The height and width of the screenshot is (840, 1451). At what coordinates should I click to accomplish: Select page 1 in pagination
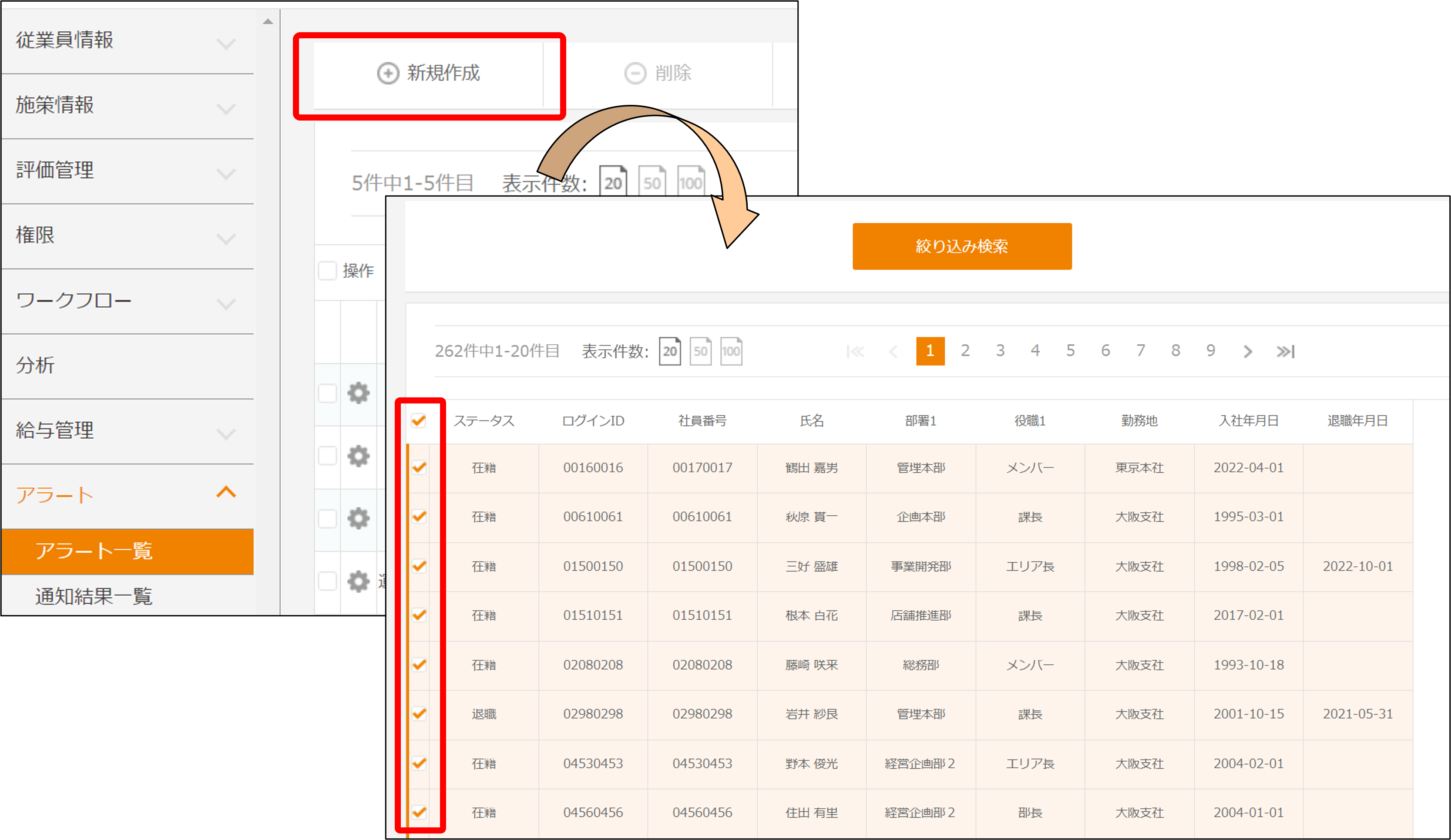930,351
